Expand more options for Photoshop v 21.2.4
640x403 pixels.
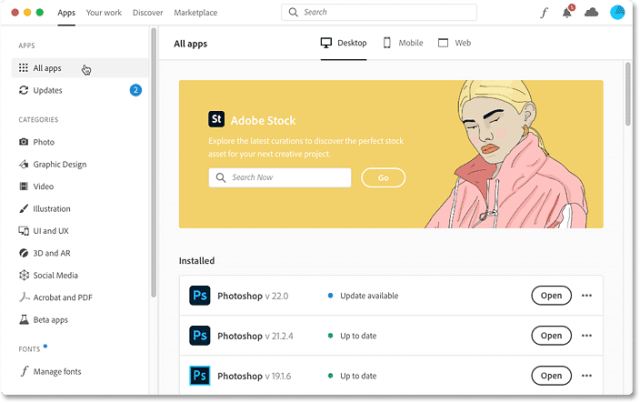tap(587, 336)
